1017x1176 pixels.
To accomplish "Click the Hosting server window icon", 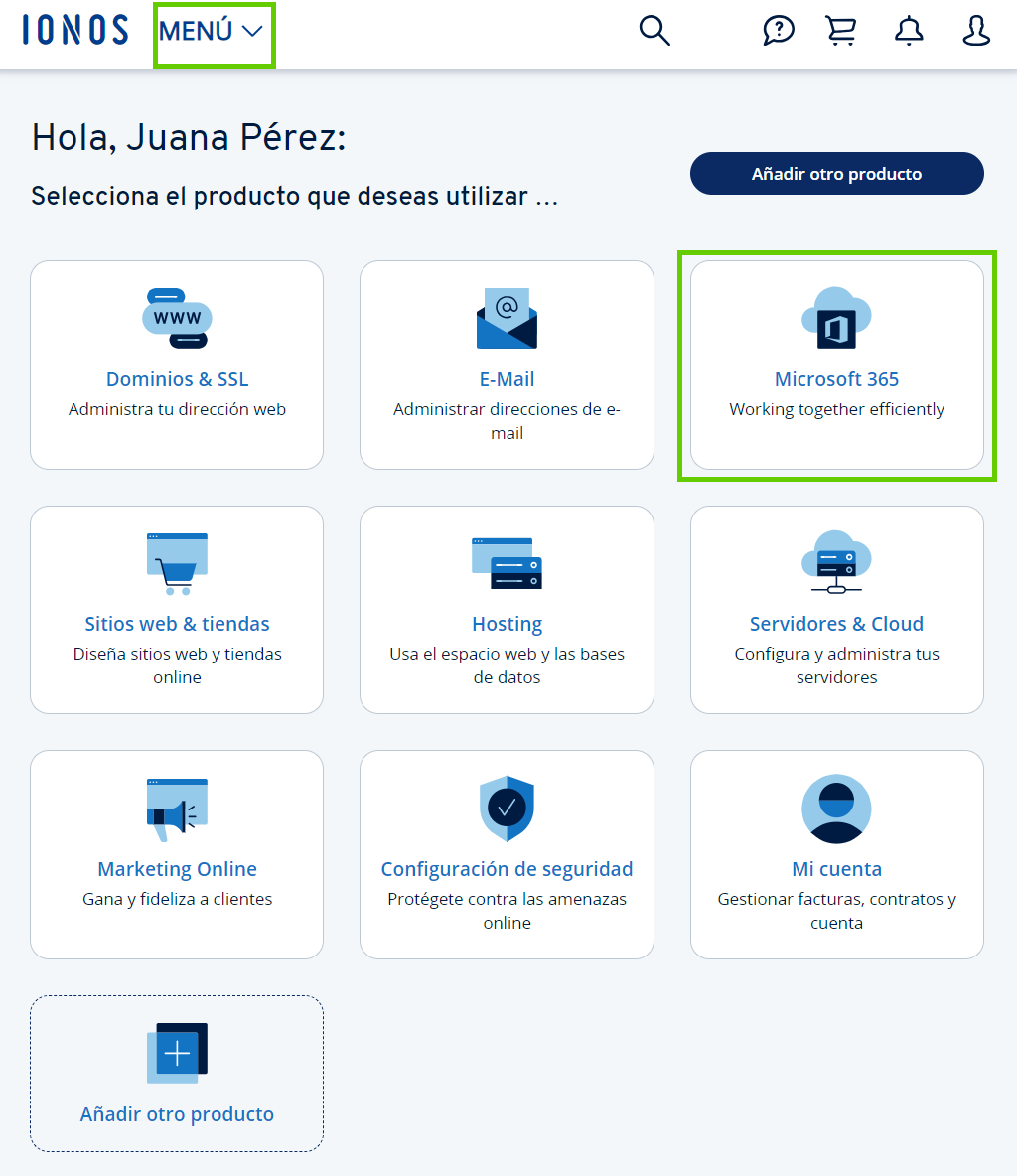I will pyautogui.click(x=507, y=563).
